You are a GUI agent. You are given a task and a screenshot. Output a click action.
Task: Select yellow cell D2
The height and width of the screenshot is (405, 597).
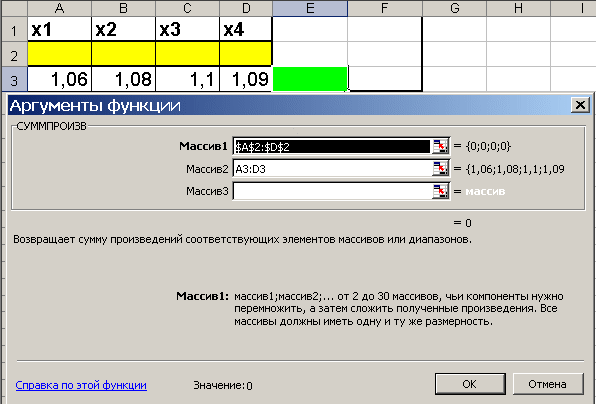(x=246, y=54)
